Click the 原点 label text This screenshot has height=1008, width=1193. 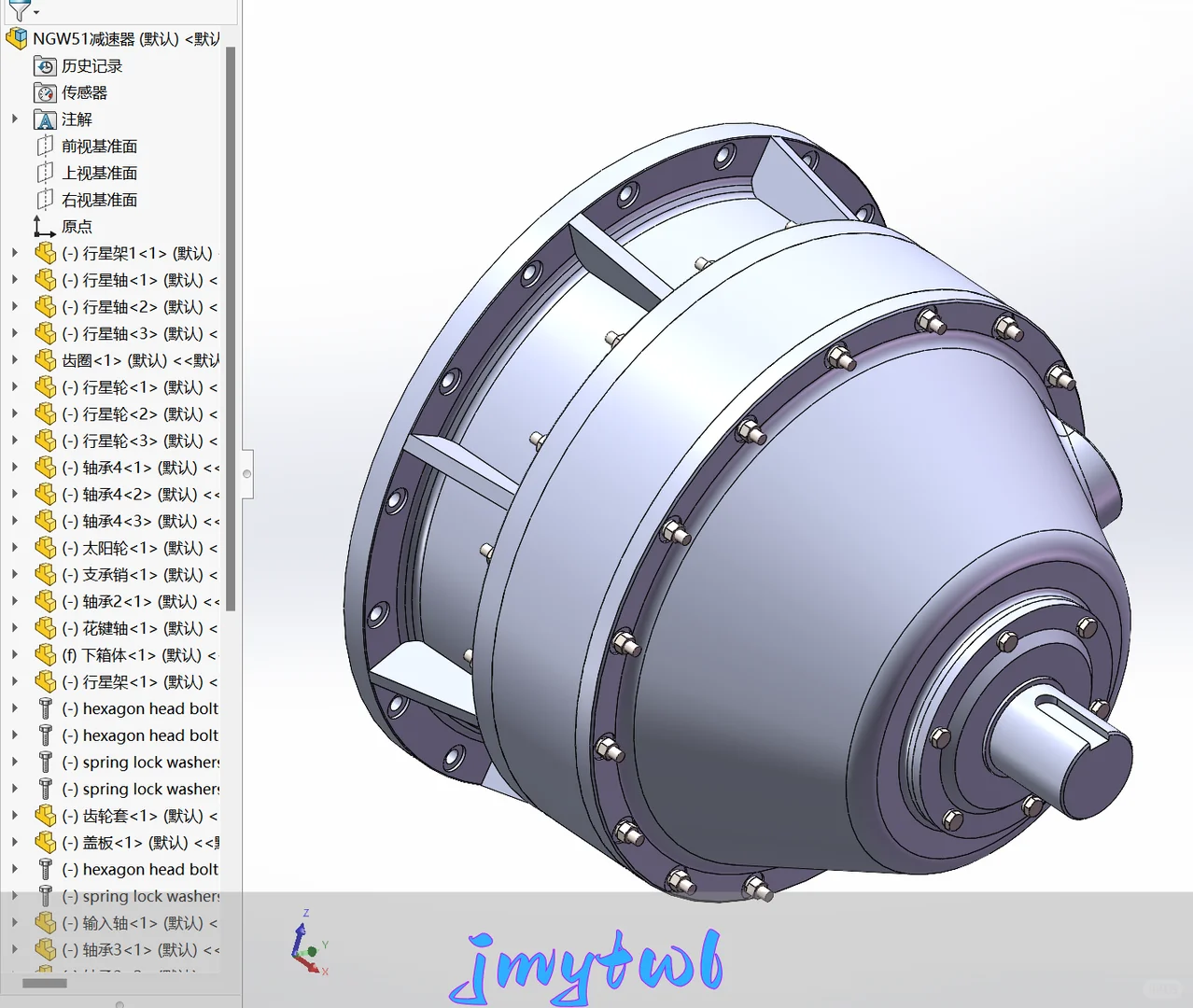tap(77, 227)
